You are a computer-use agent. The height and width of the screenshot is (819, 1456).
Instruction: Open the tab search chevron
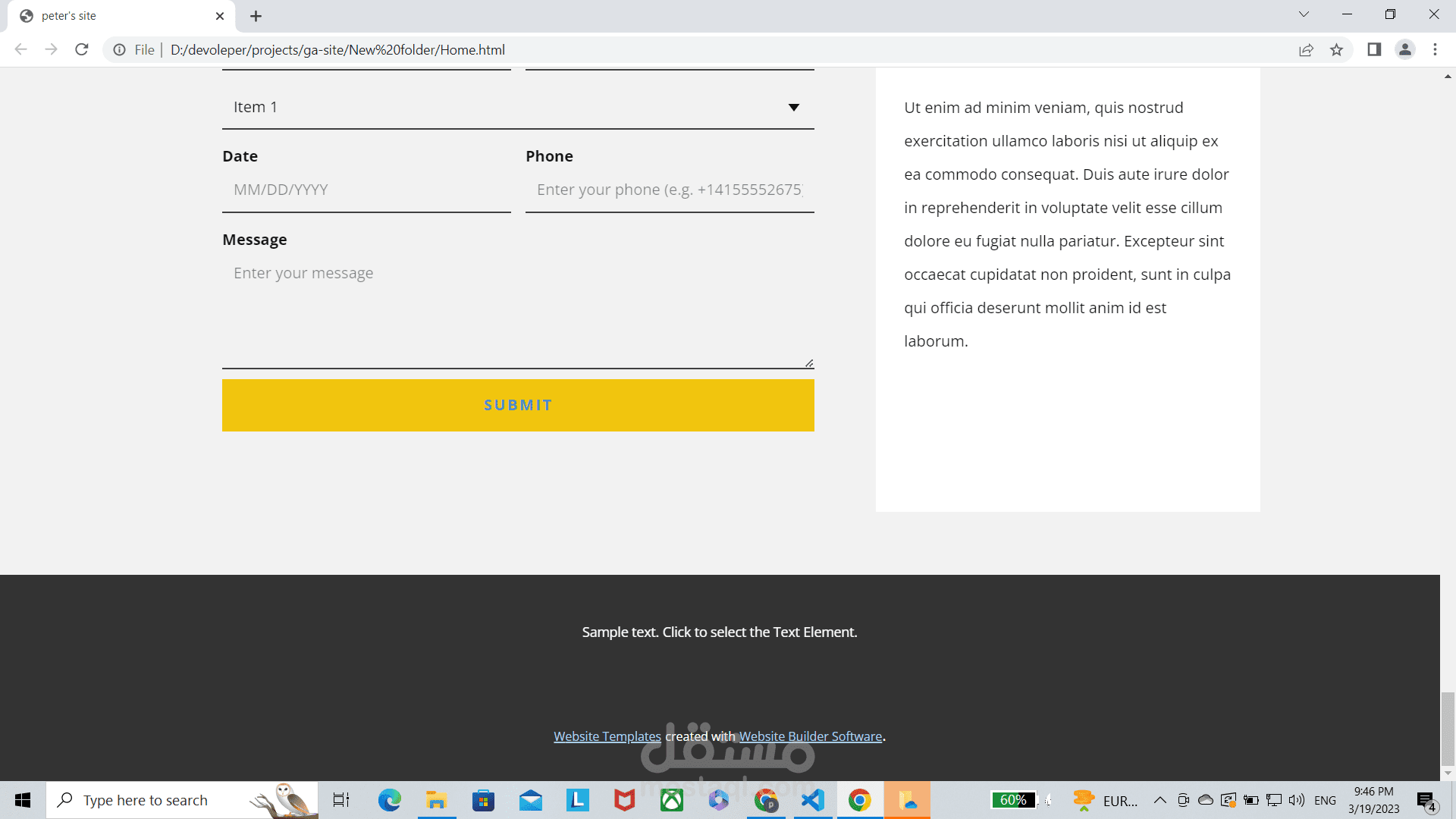[x=1304, y=14]
